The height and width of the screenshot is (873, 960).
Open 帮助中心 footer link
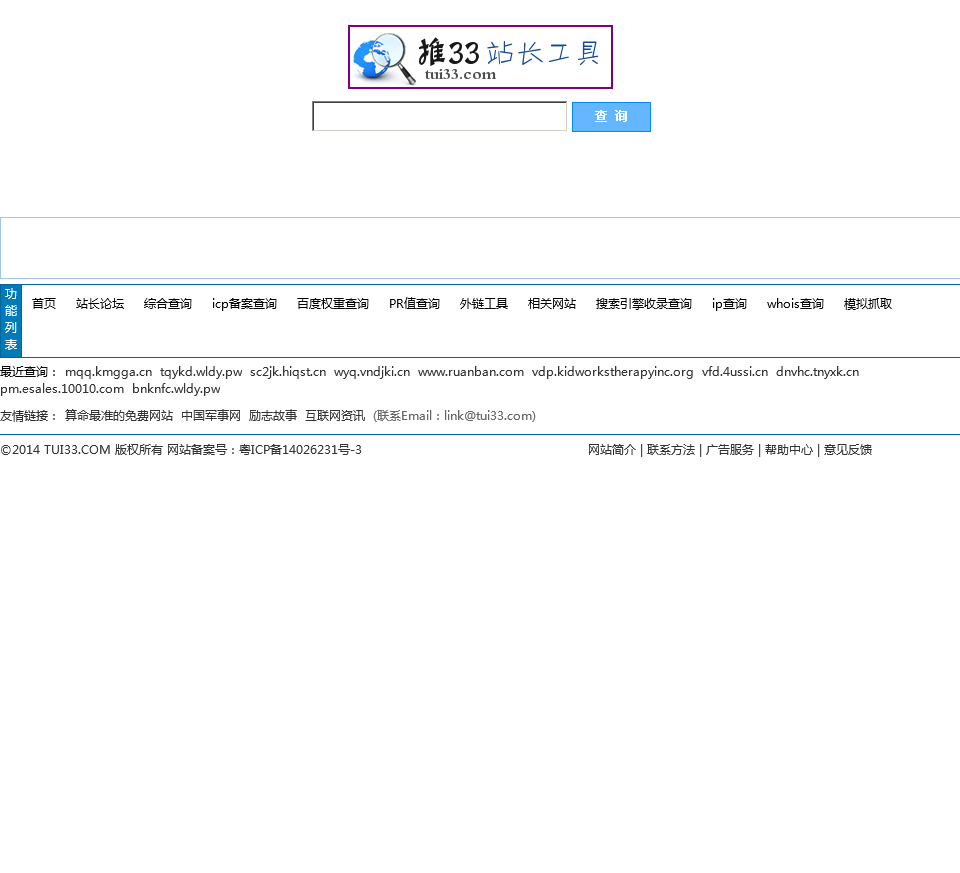(789, 450)
